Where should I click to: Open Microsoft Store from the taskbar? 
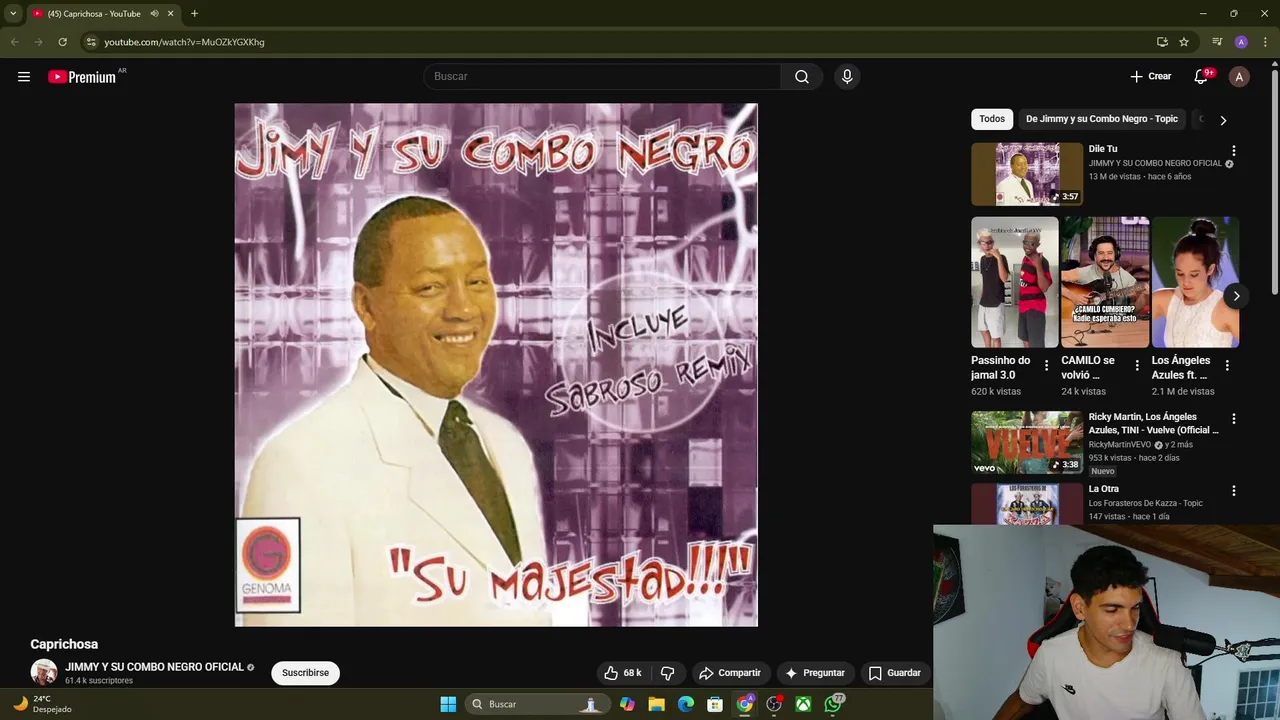[715, 704]
